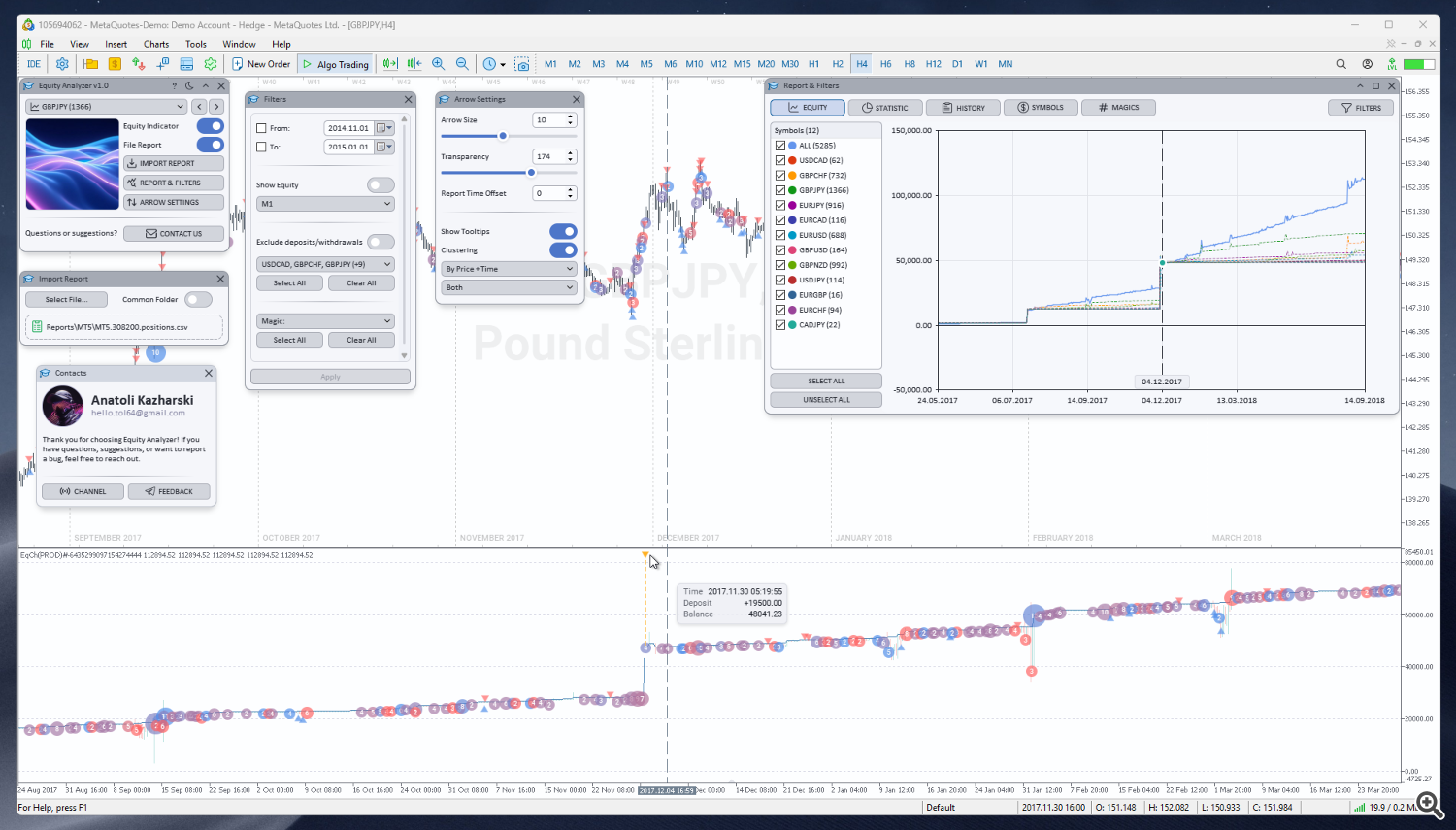This screenshot has width=1456, height=830.
Task: Toggle the Equity Indicator switch
Action: [x=210, y=126]
